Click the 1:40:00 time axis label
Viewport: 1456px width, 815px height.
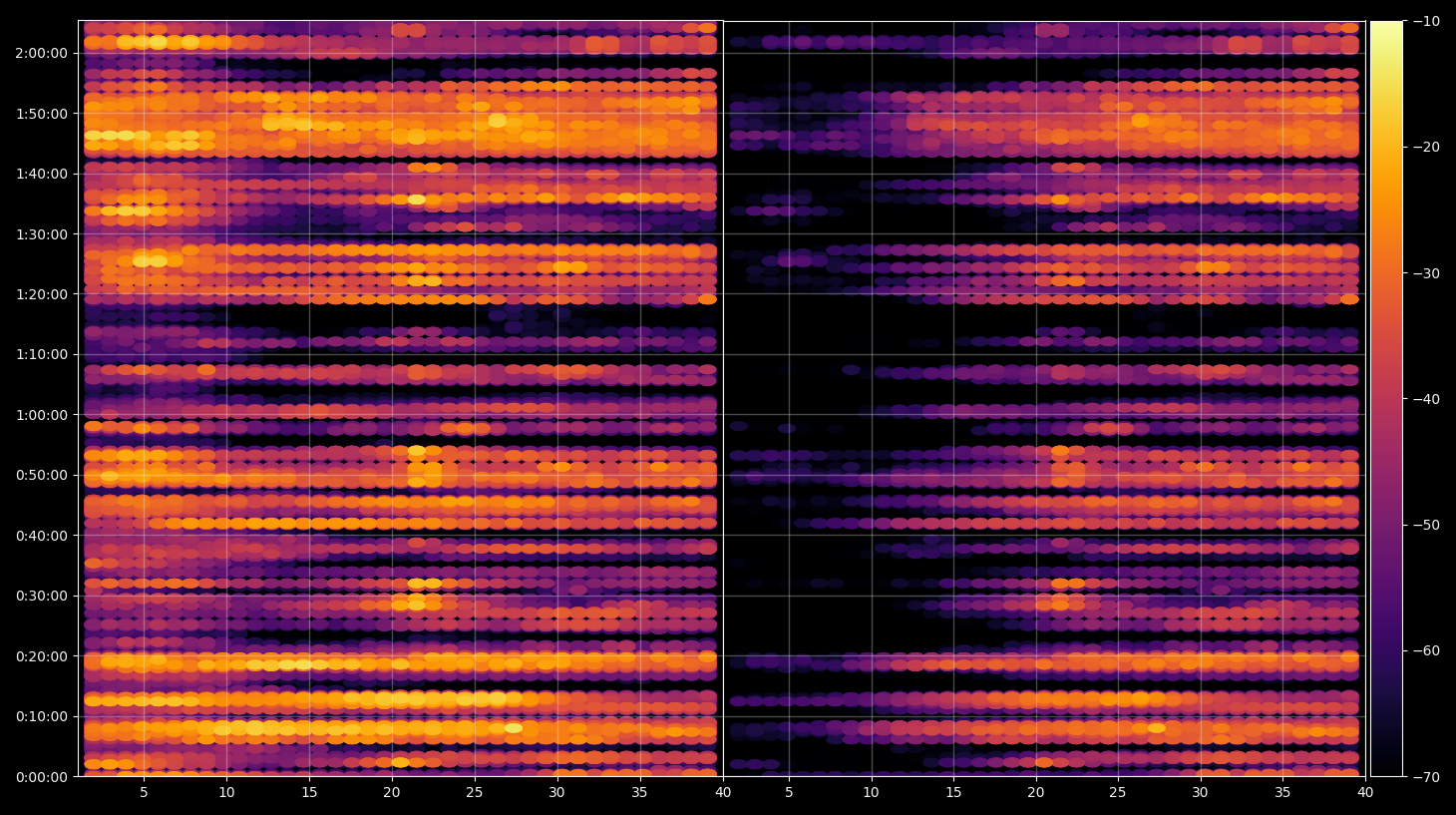pyautogui.click(x=42, y=174)
